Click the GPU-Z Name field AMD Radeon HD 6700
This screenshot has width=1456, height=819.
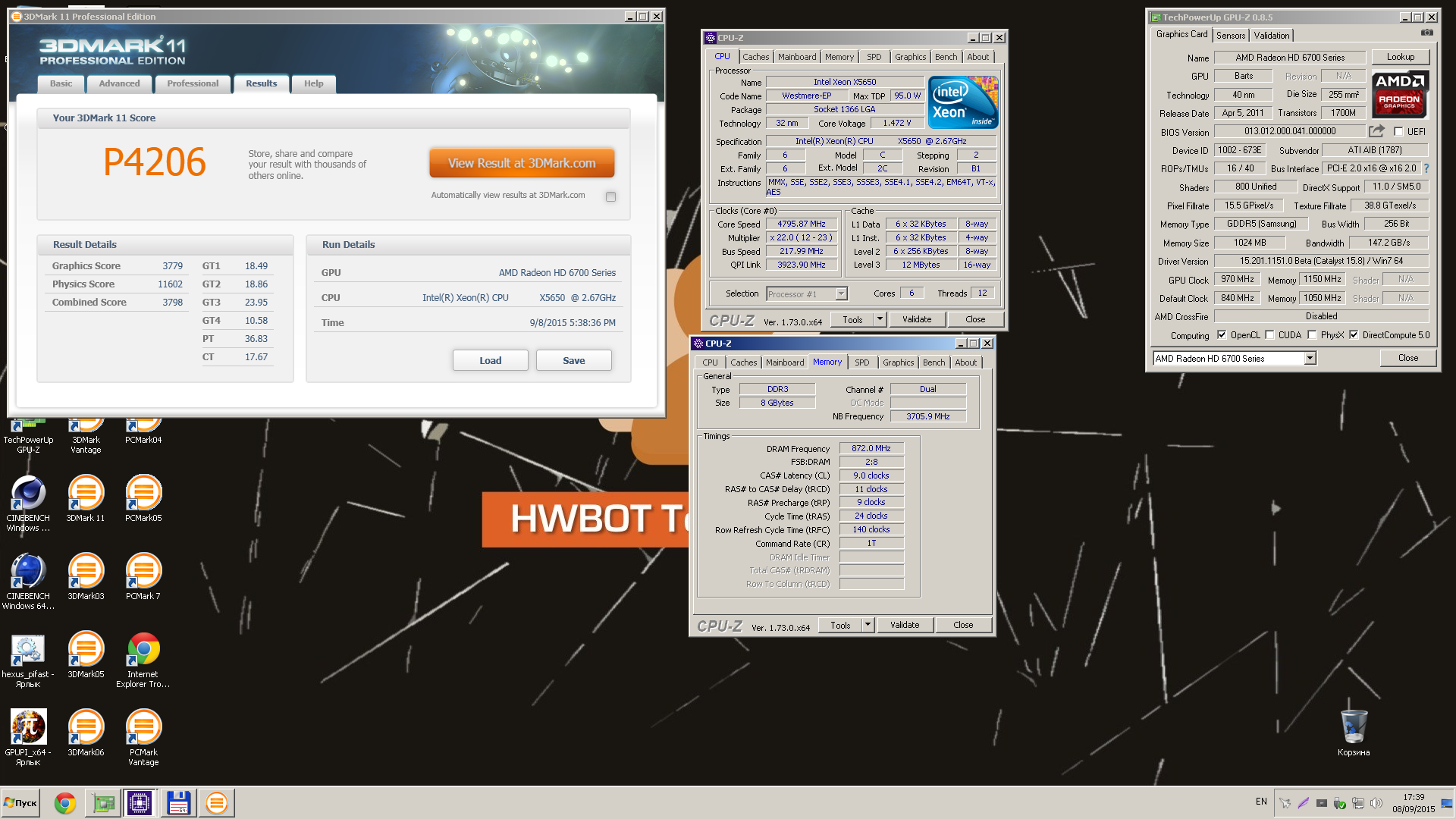1290,57
